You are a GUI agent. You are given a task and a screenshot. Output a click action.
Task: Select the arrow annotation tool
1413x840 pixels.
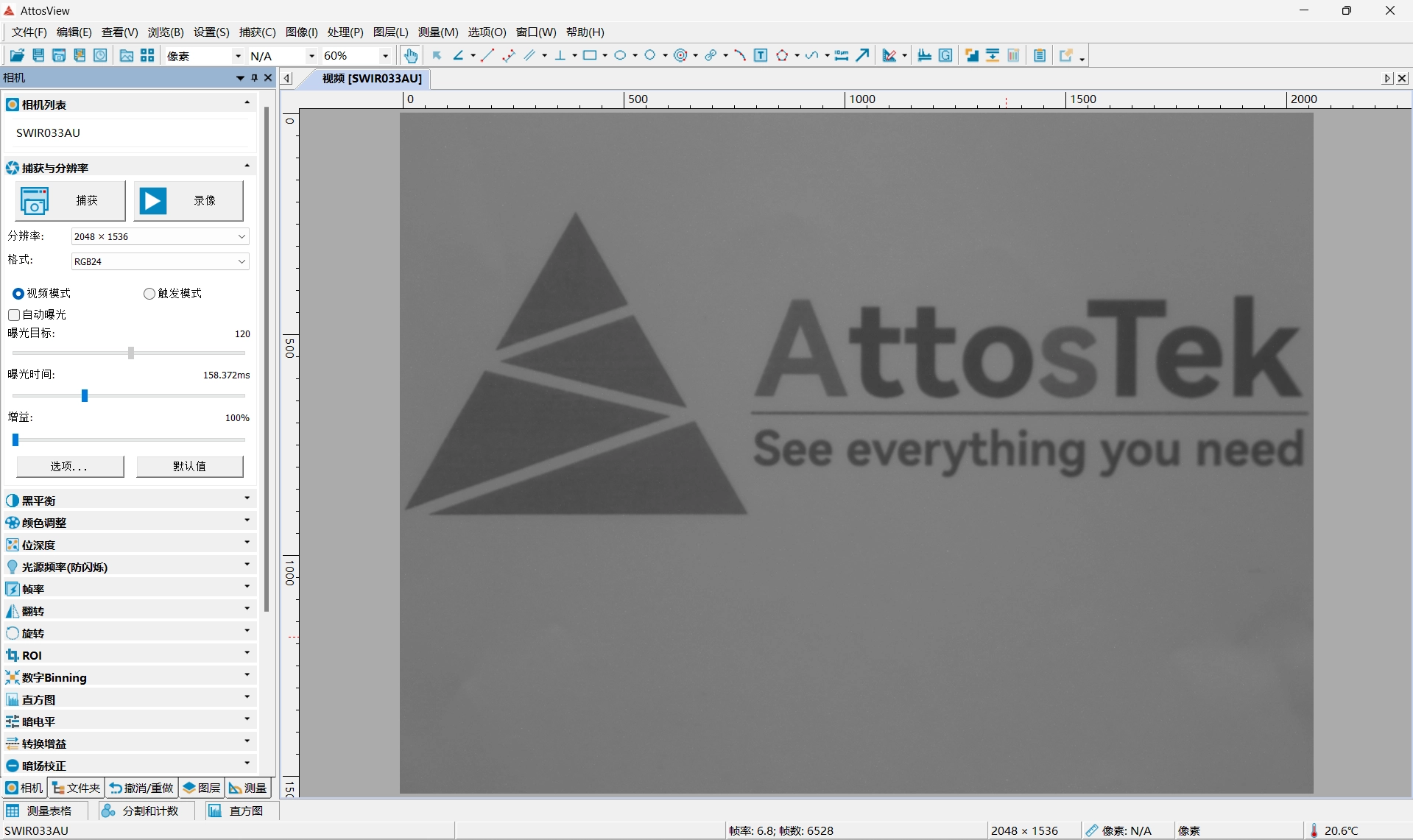(863, 55)
